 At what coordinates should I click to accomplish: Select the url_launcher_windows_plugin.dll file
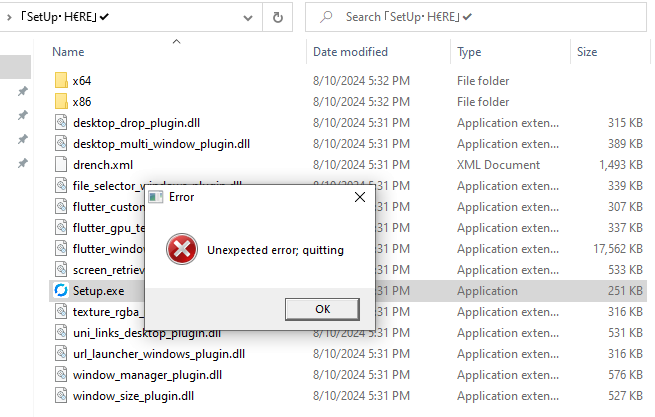click(158, 354)
